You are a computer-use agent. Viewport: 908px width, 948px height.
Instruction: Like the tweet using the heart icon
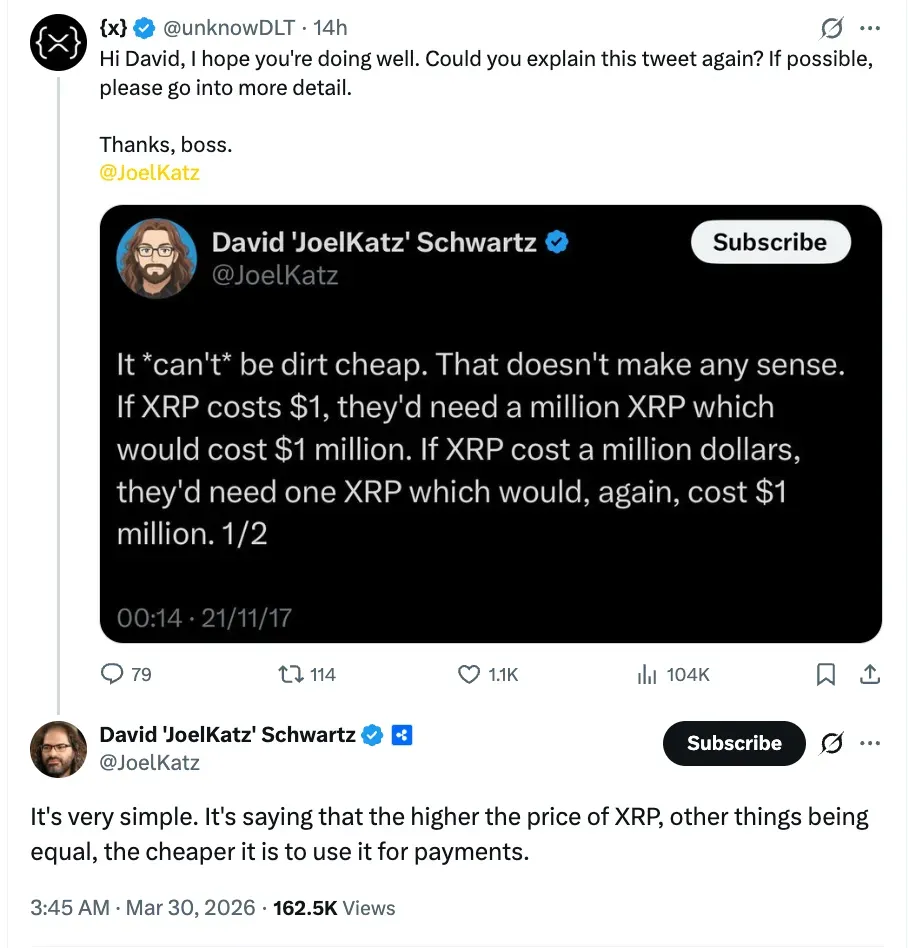(x=468, y=675)
